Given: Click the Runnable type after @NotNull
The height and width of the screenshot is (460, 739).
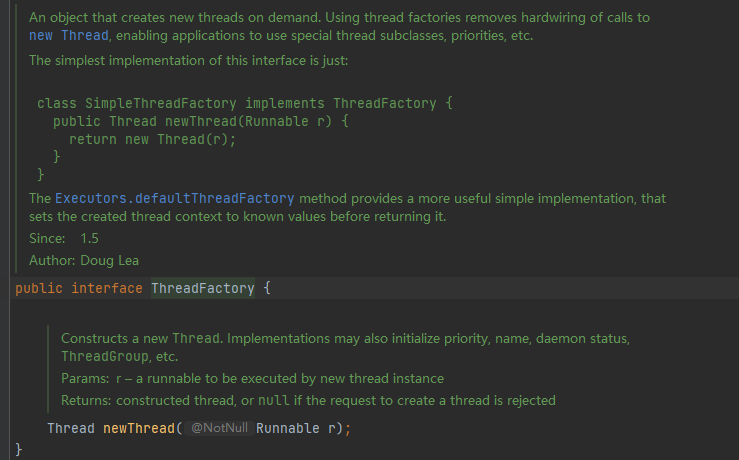Looking at the screenshot, I should tap(288, 428).
